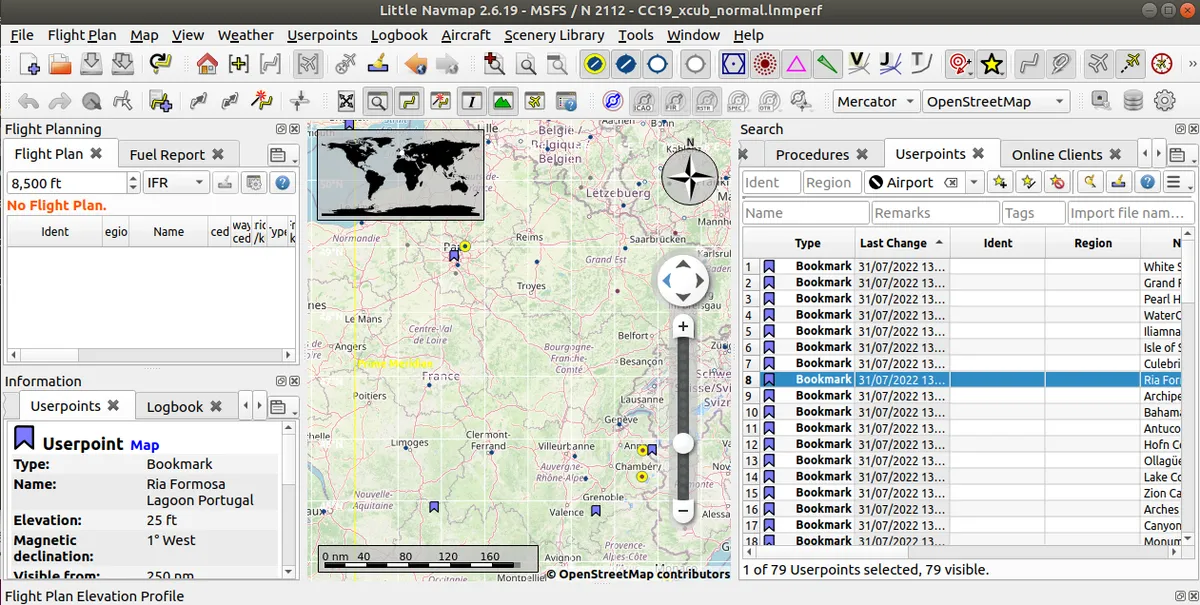
Task: Open program settings gear icon
Action: 1164,101
